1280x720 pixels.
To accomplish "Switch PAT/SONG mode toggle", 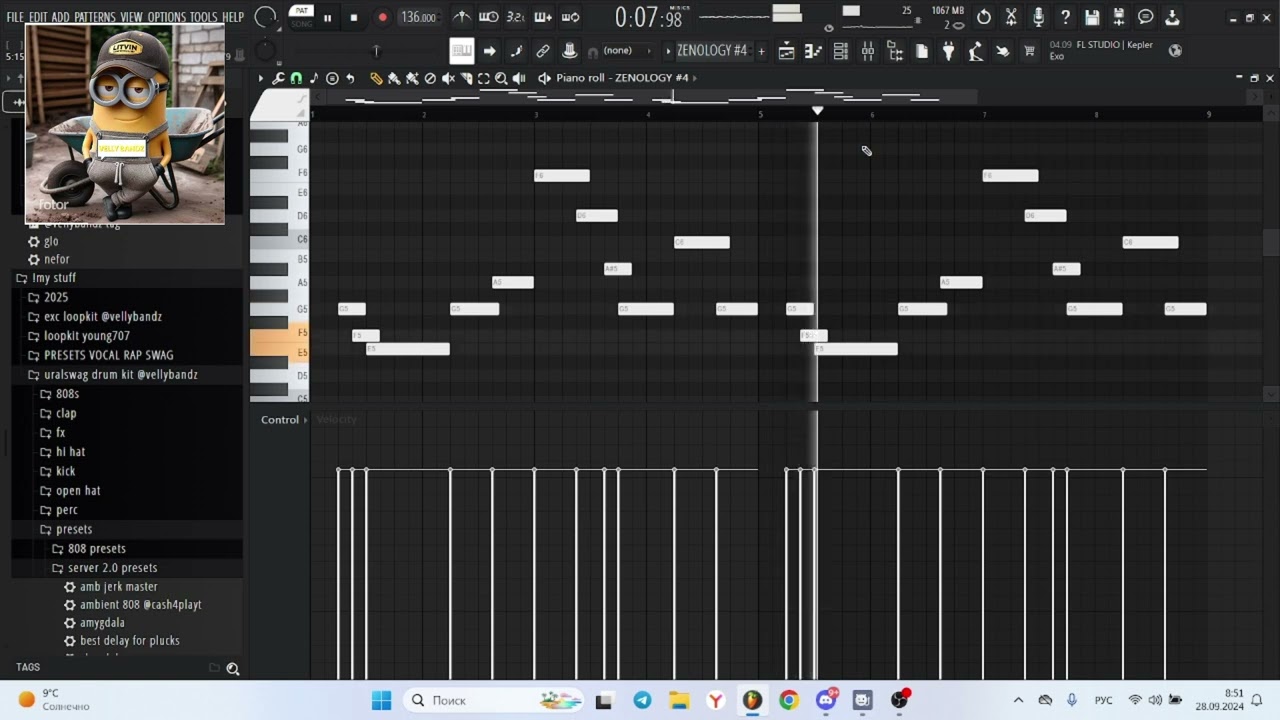I will [x=302, y=17].
